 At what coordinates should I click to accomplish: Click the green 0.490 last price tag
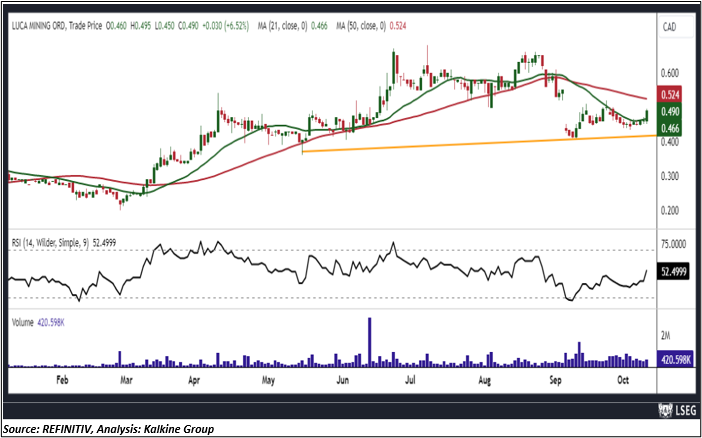(x=671, y=111)
